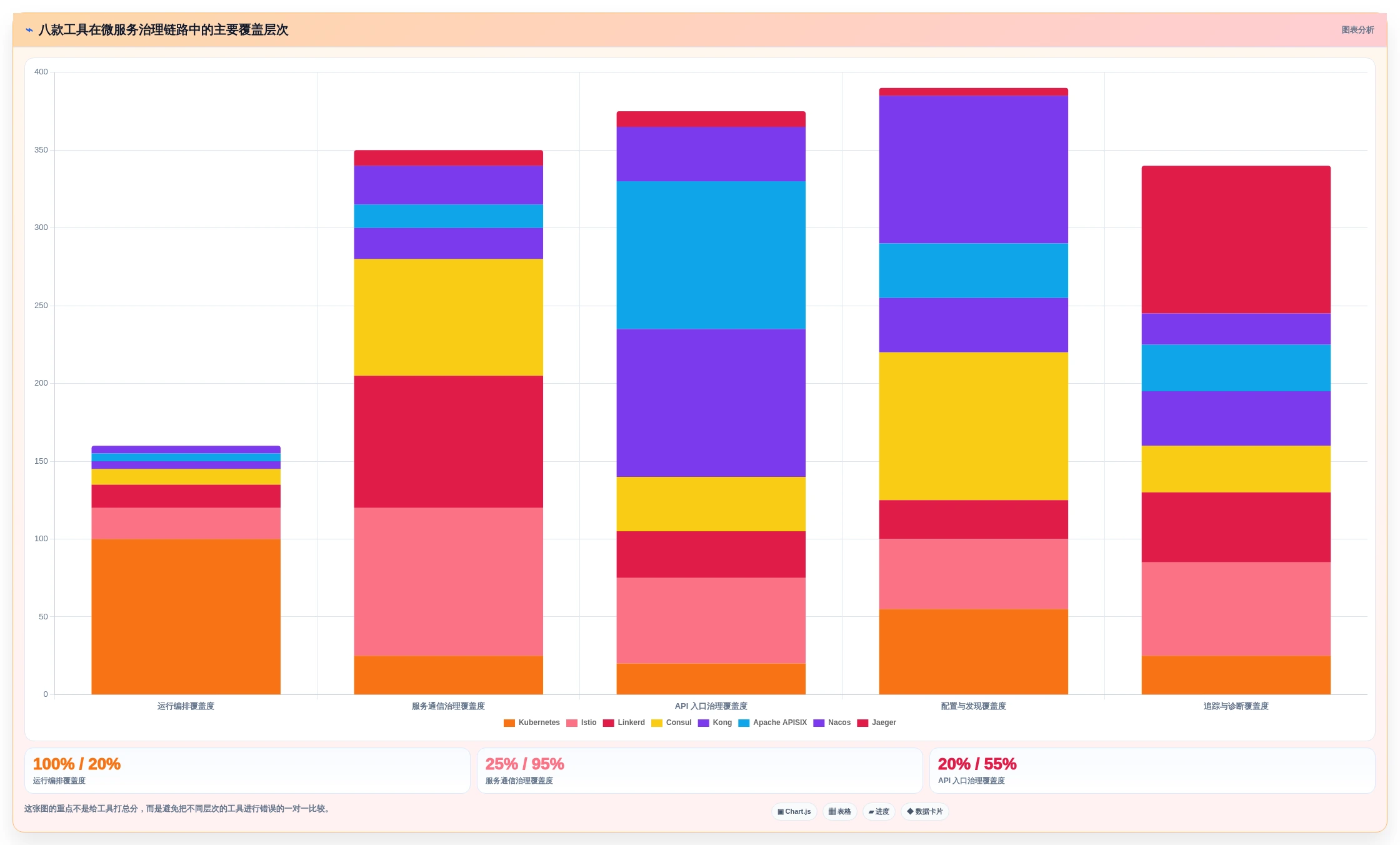Click the blue Apache APISIX segment in API 入口治理覆盖度 bar

pos(711,256)
